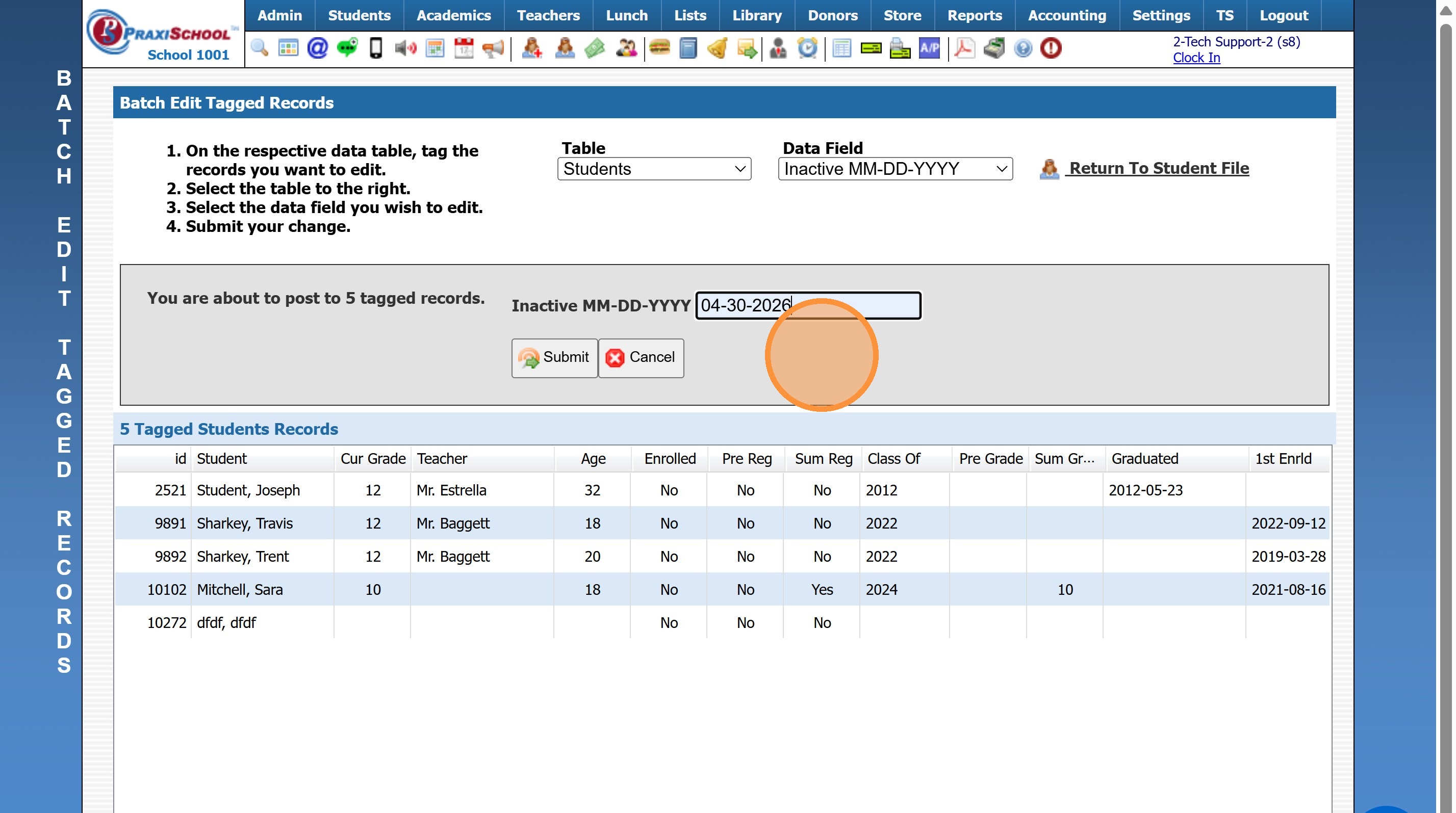This screenshot has height=813, width=1456.
Task: Open the A/P accounts payable icon
Action: click(x=929, y=48)
